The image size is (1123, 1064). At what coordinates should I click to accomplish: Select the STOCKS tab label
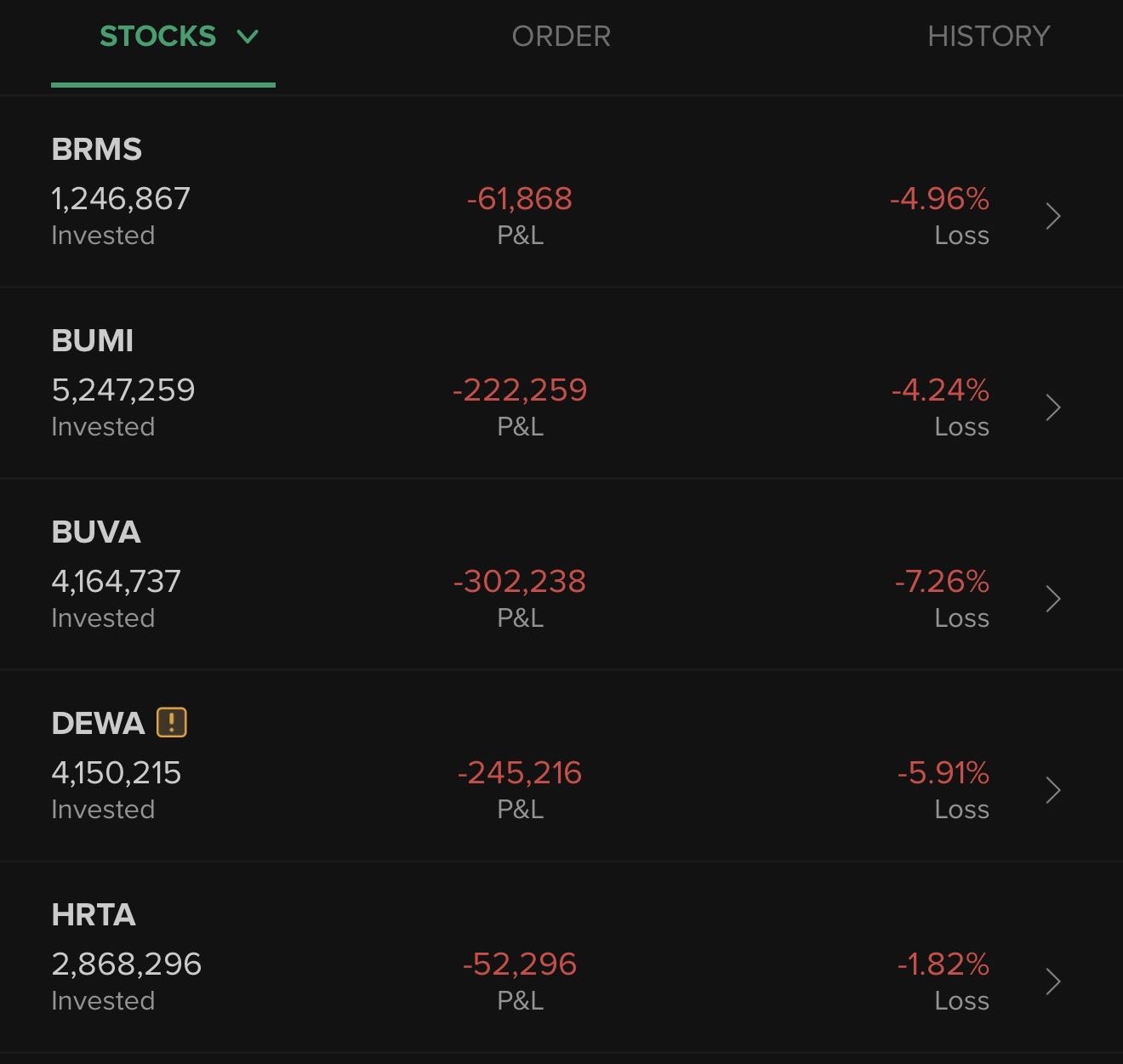click(x=157, y=37)
